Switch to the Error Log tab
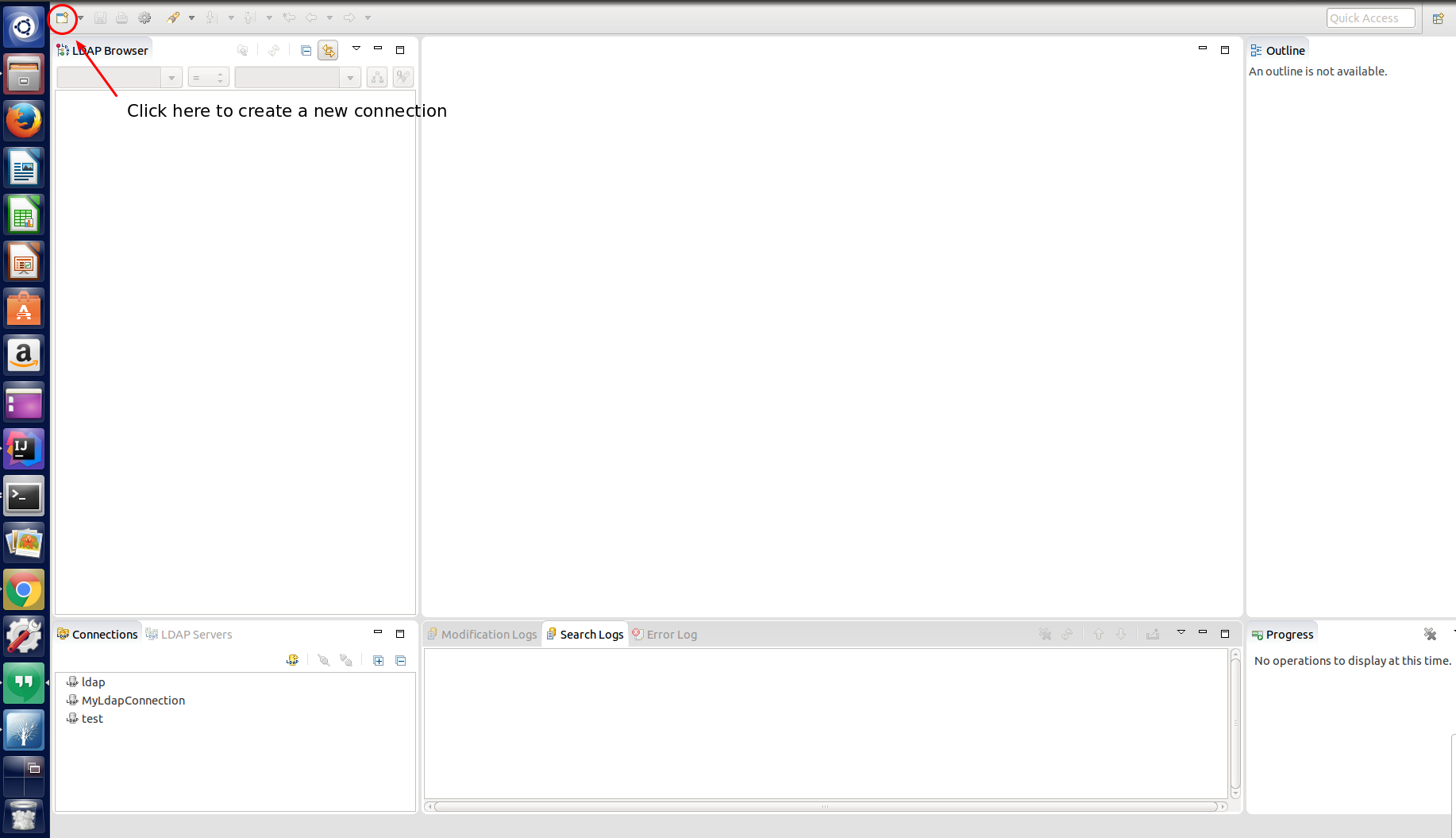The image size is (1456, 838). 664,634
